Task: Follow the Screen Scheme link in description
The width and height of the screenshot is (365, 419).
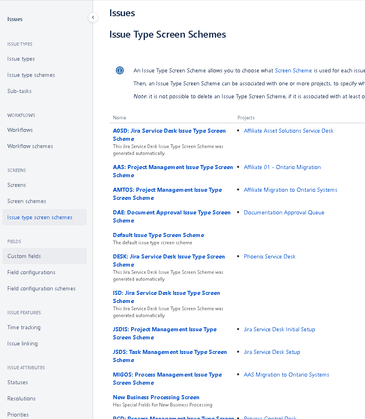Action: pos(293,70)
